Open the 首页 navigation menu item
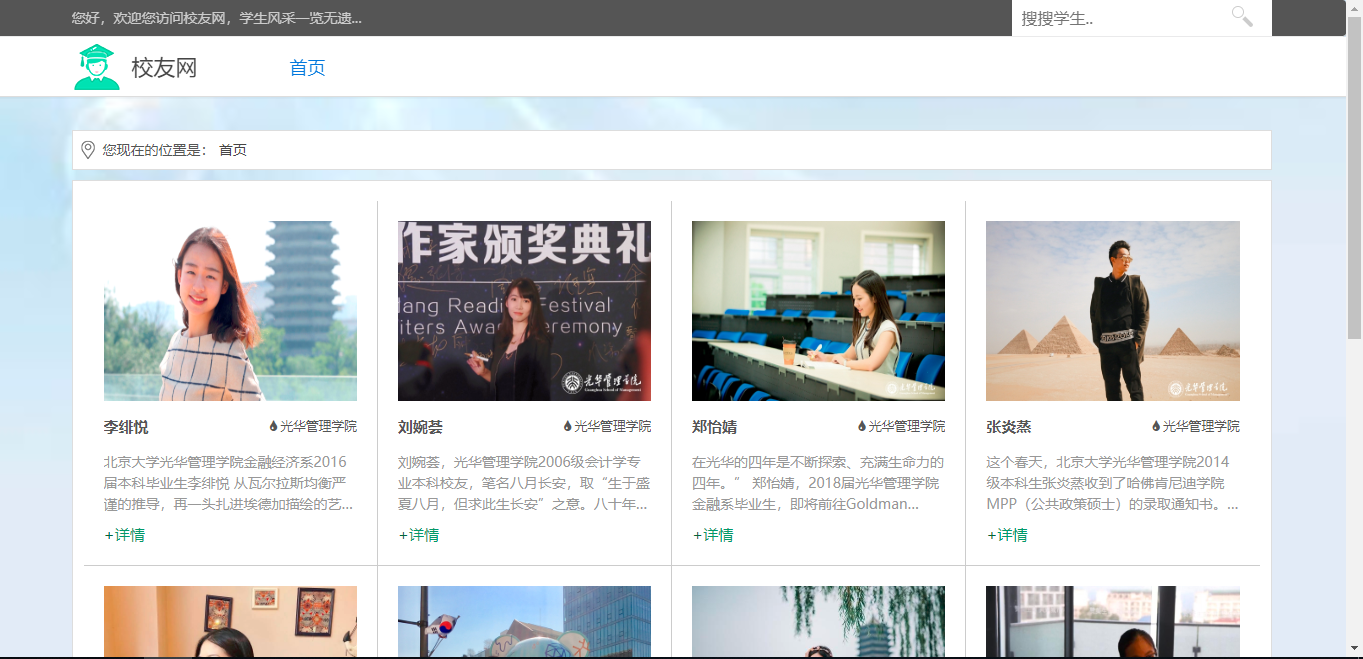Image resolution: width=1363 pixels, height=659 pixels. pos(307,68)
